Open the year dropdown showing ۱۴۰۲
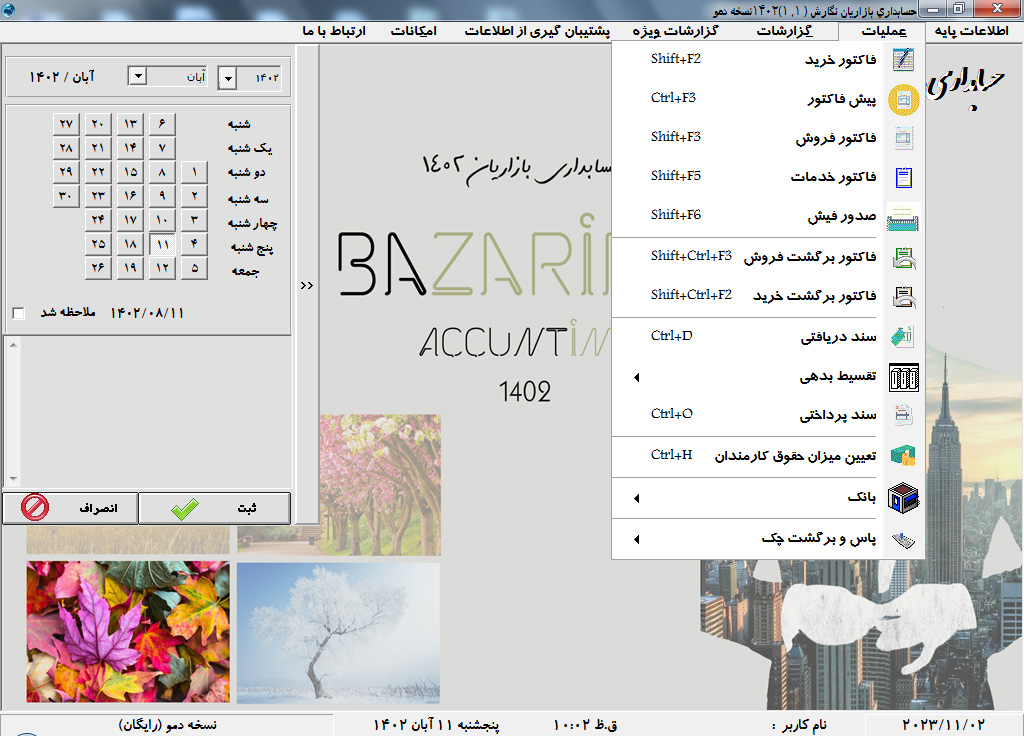The image size is (1024, 736). 227,78
